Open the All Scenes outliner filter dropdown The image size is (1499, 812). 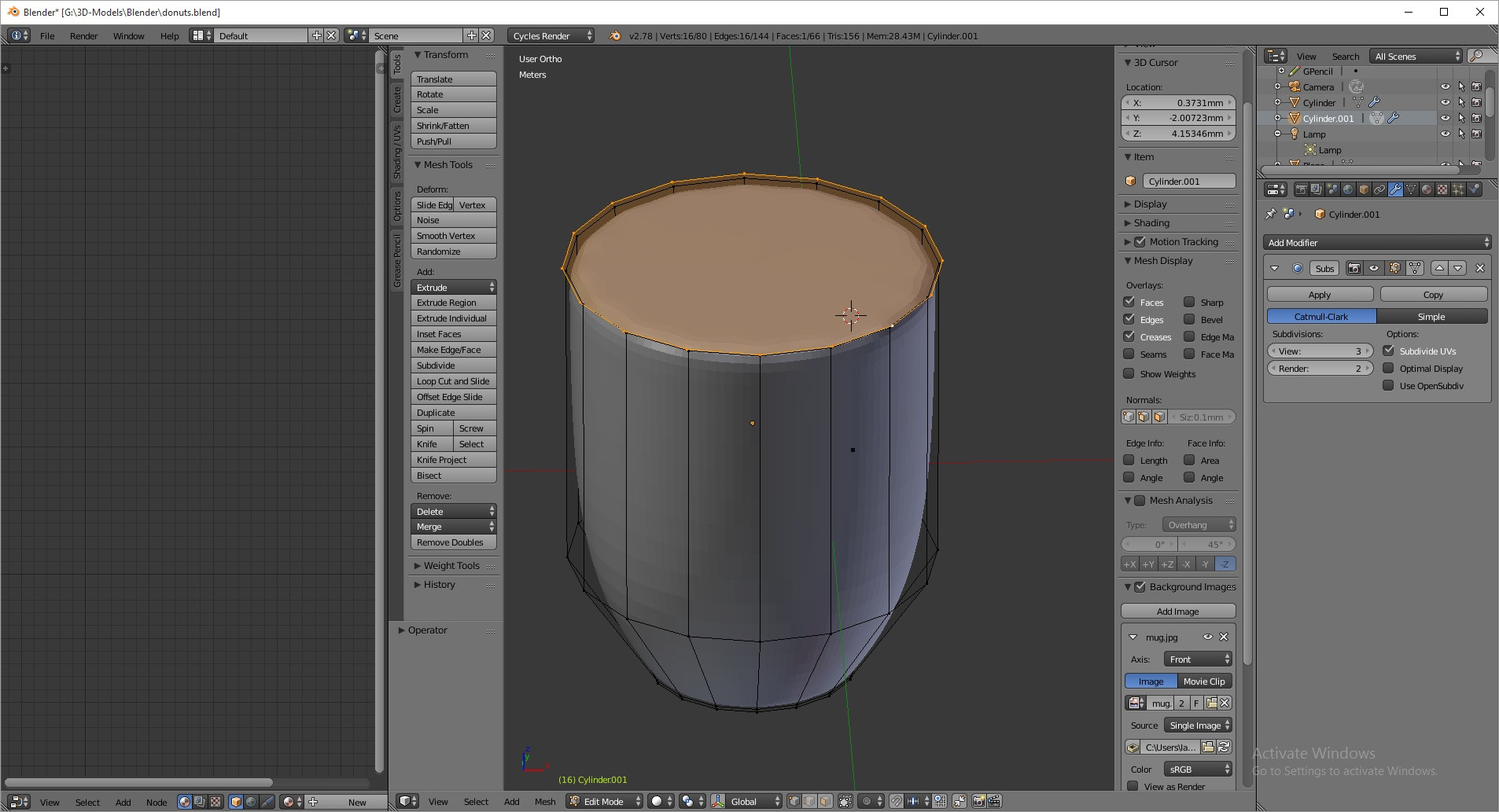click(1416, 56)
